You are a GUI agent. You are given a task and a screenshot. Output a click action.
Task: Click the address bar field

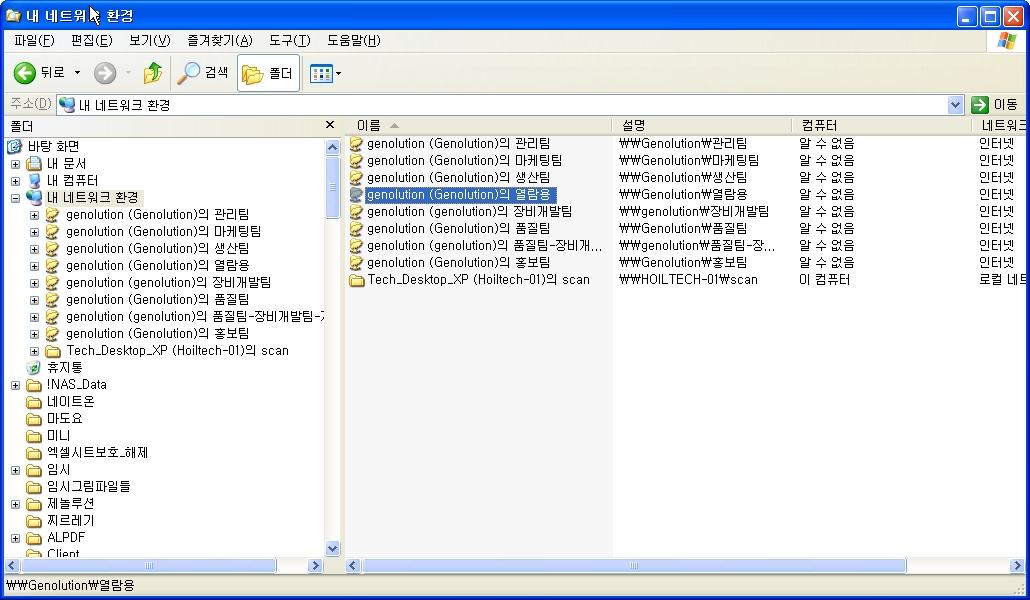click(503, 105)
